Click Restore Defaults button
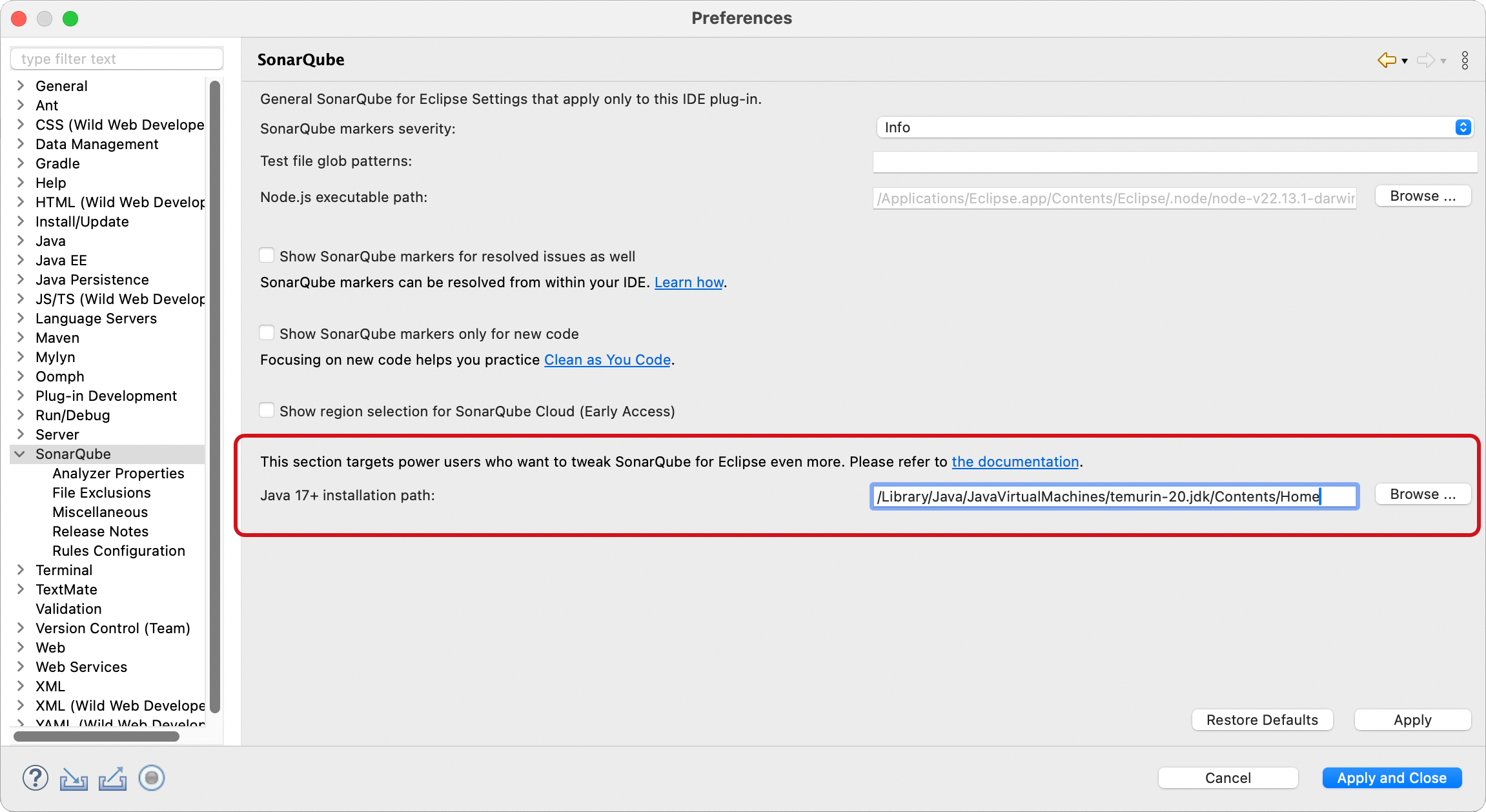Image resolution: width=1486 pixels, height=812 pixels. tap(1262, 720)
